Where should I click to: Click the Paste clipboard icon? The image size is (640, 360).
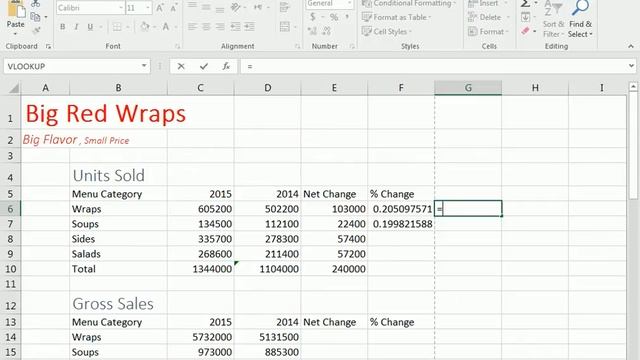click(x=16, y=8)
